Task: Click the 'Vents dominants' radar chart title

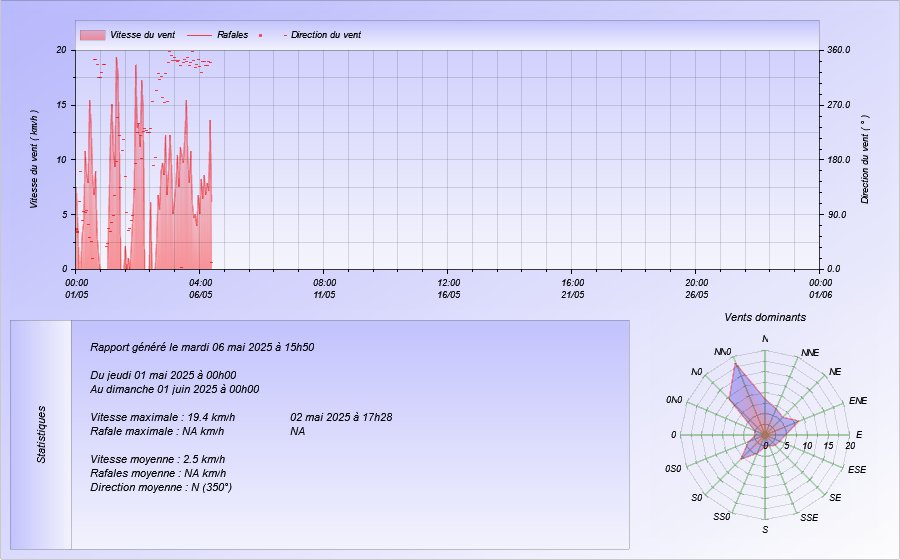Action: [x=765, y=317]
